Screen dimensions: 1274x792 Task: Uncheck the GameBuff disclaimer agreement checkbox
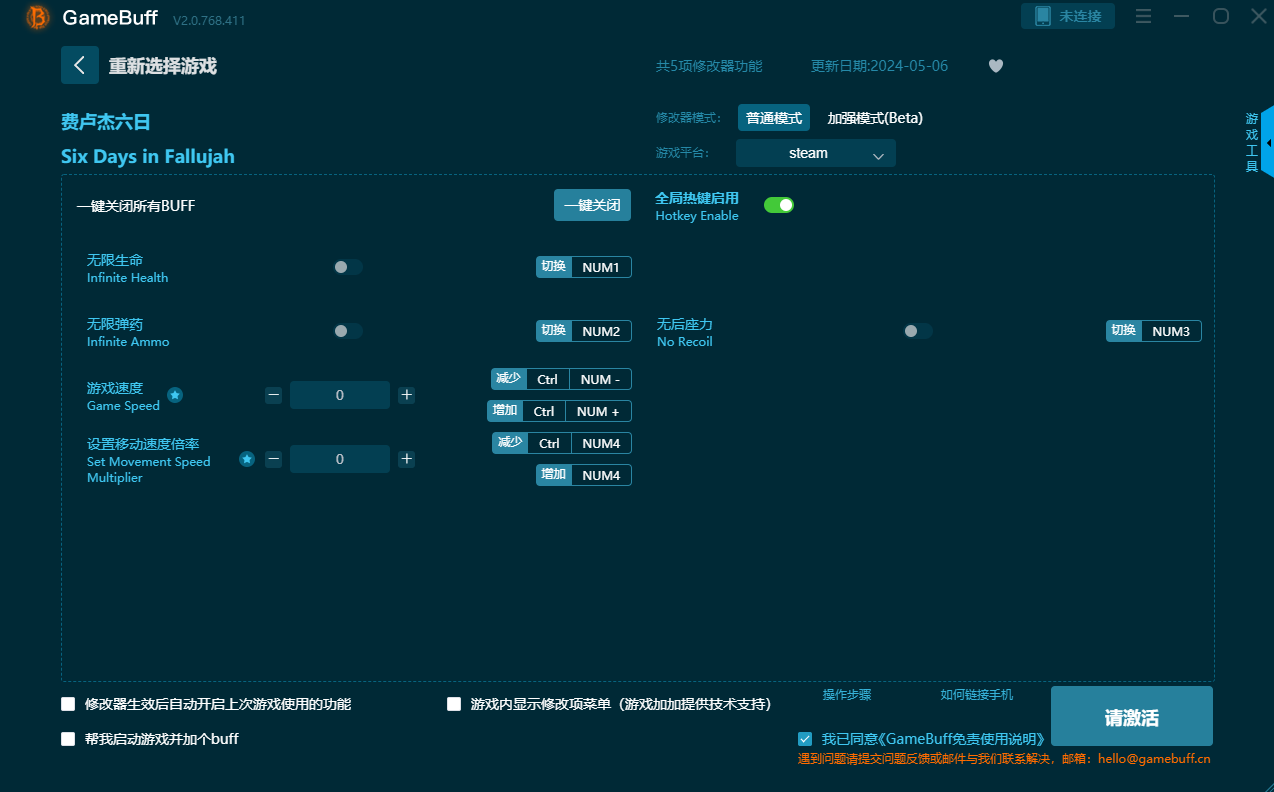(x=805, y=739)
